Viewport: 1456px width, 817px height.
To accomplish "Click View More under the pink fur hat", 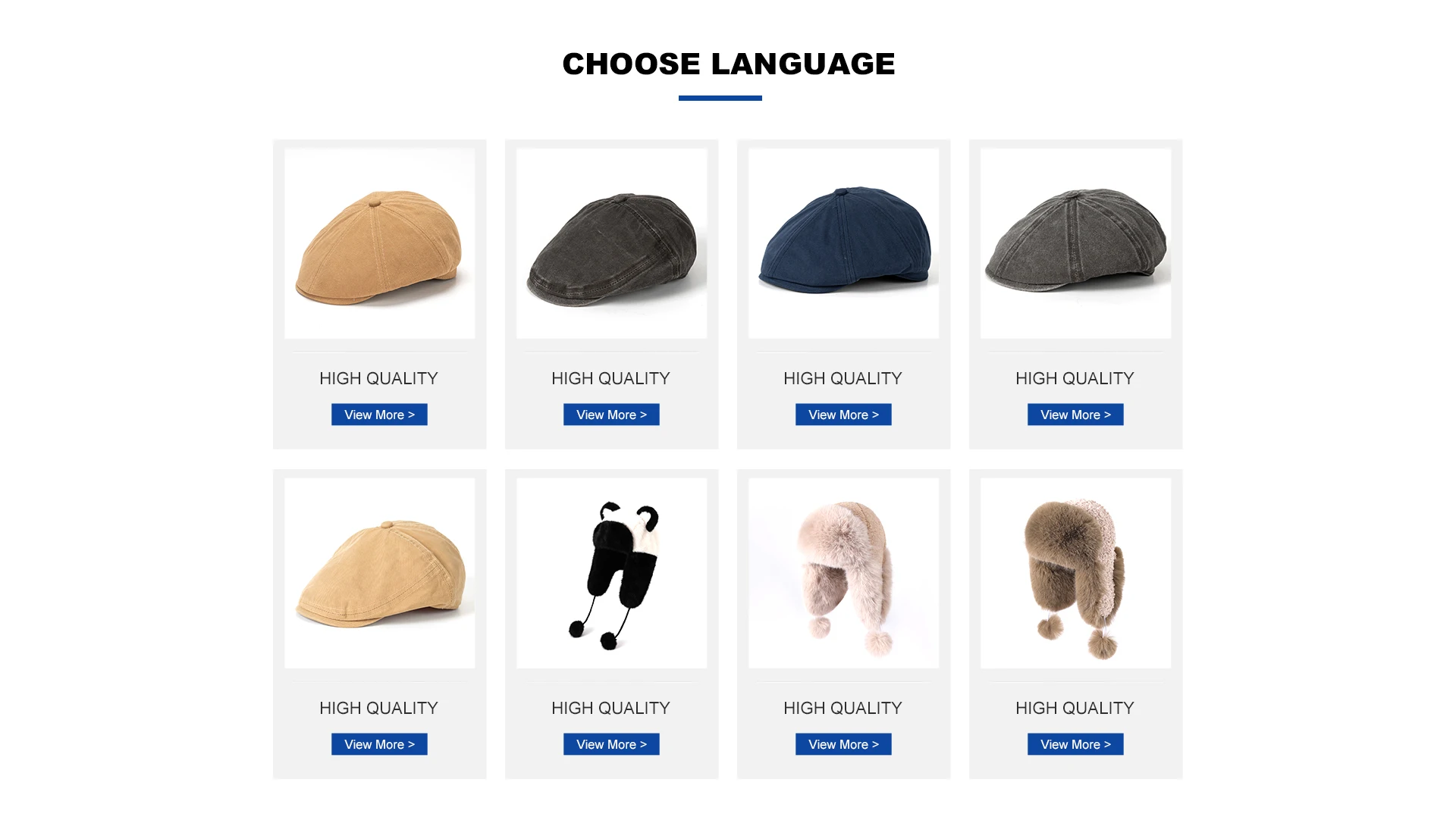I will [843, 744].
